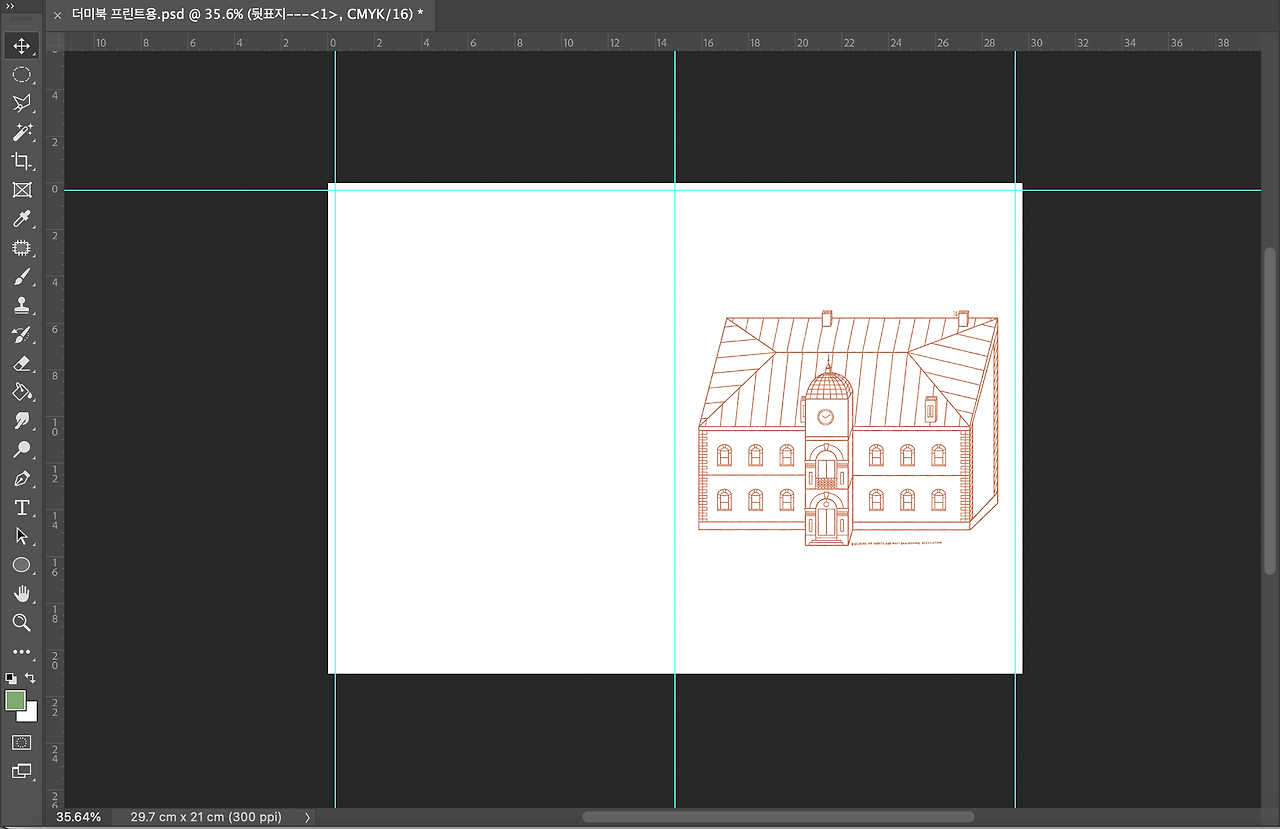Activate the Horizontal Type tool
The height and width of the screenshot is (829, 1280).
pos(21,508)
